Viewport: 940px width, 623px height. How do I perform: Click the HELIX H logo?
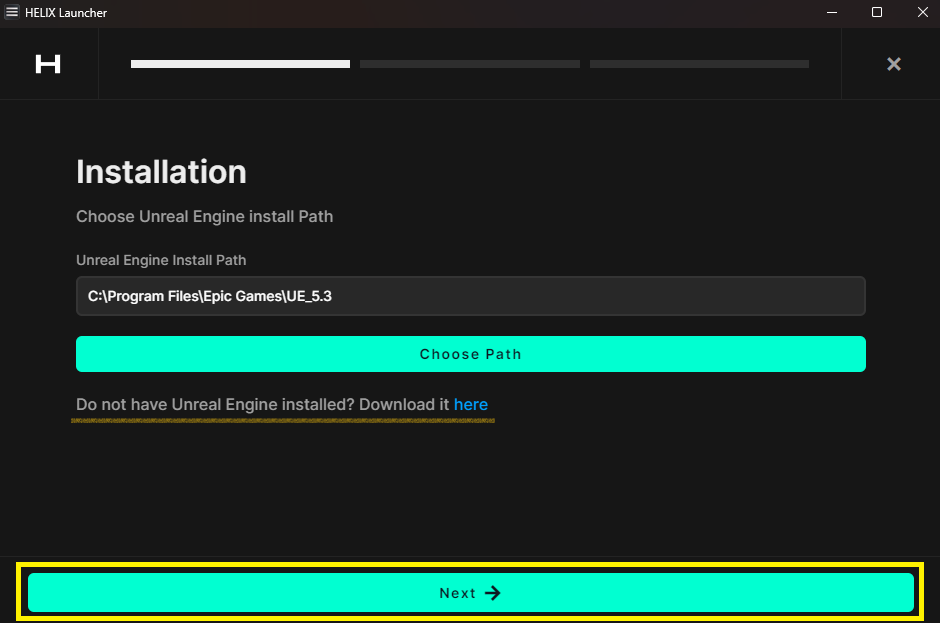coord(48,64)
